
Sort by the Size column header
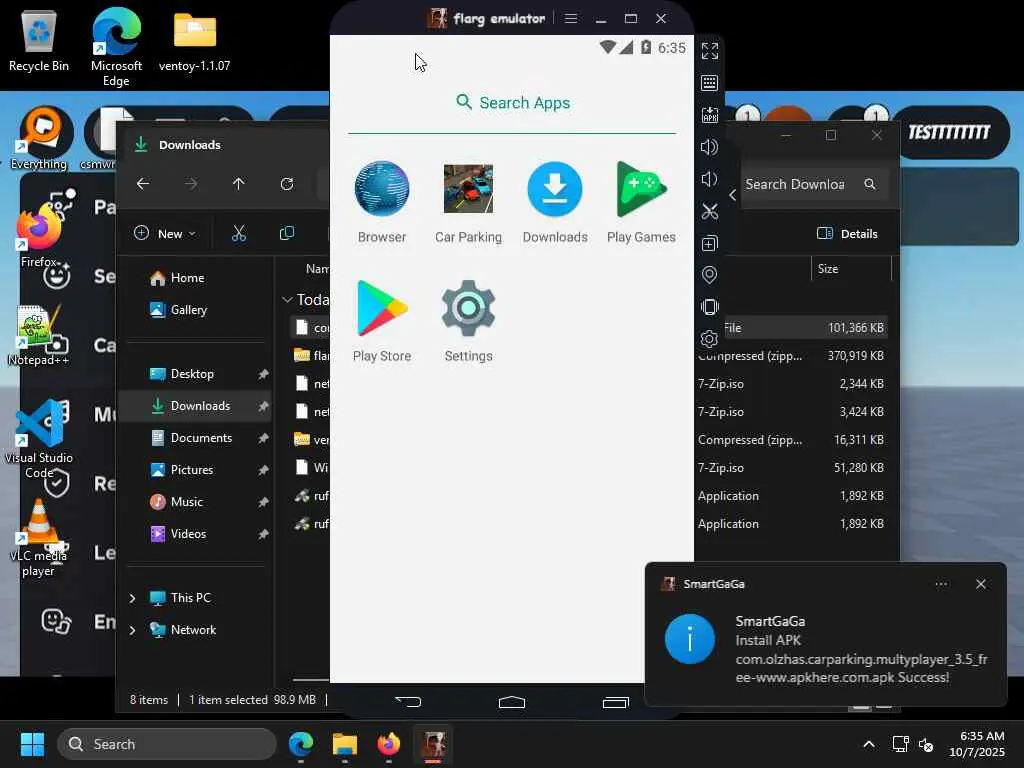(850, 269)
